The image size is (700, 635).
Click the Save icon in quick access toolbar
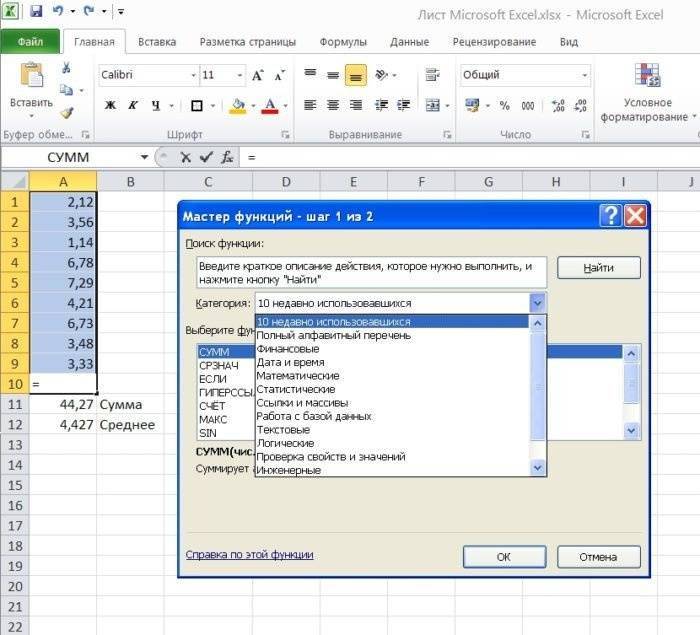[x=37, y=12]
